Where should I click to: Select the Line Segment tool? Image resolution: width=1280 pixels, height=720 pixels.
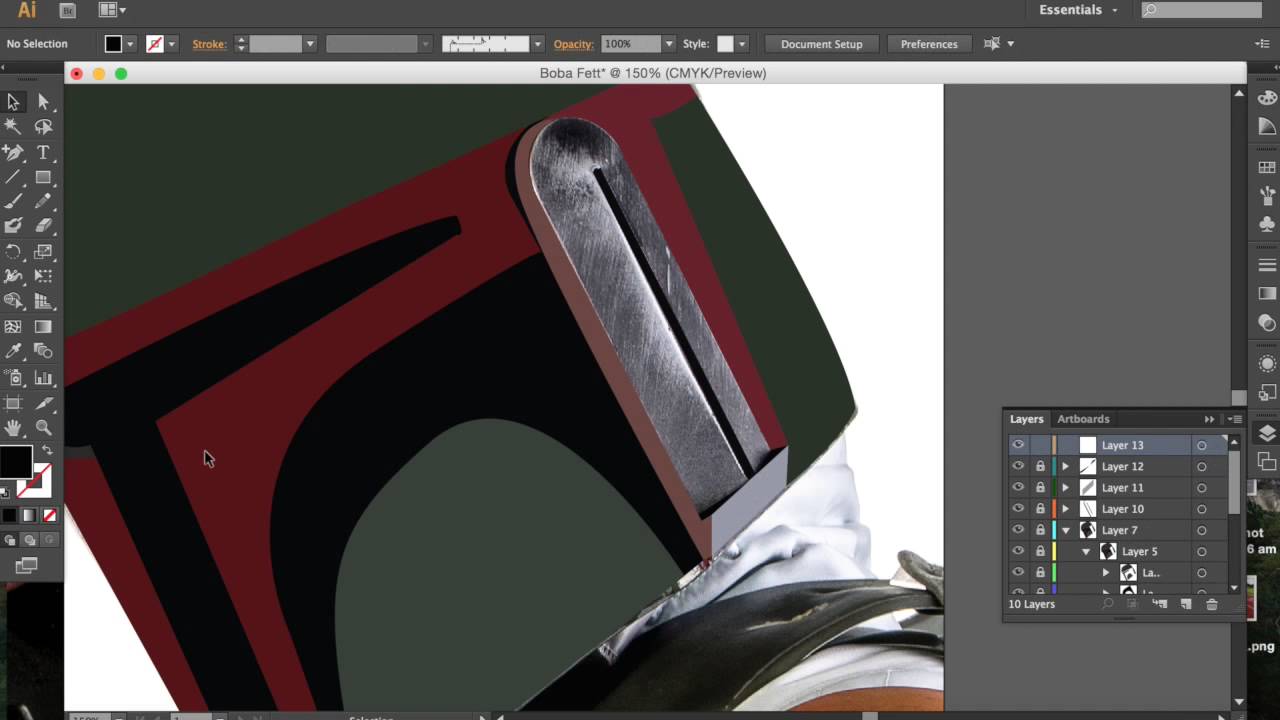coord(13,177)
